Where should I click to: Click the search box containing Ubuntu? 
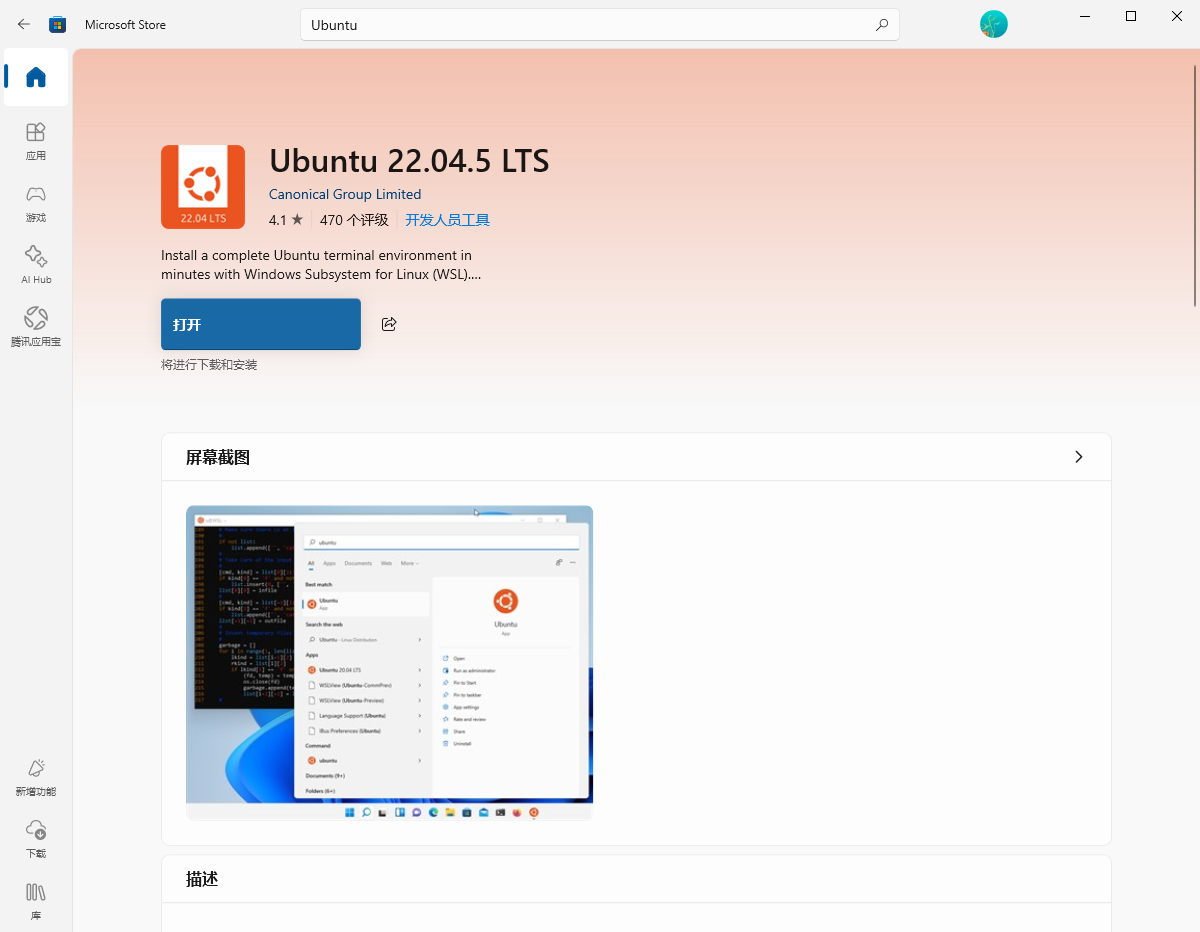(x=600, y=25)
